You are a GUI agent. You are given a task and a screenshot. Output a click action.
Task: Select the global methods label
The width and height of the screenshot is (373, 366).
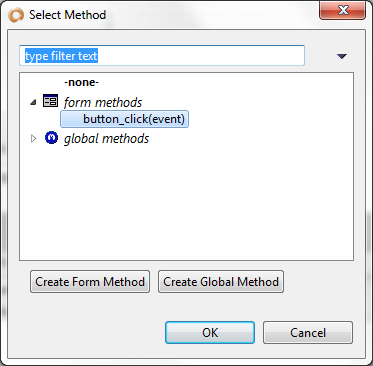(x=106, y=138)
